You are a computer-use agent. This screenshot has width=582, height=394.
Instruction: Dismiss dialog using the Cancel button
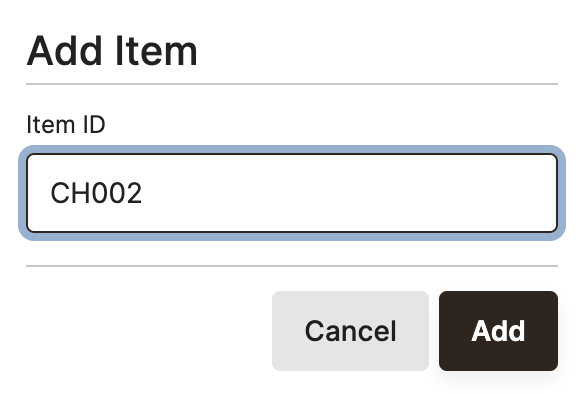point(350,331)
